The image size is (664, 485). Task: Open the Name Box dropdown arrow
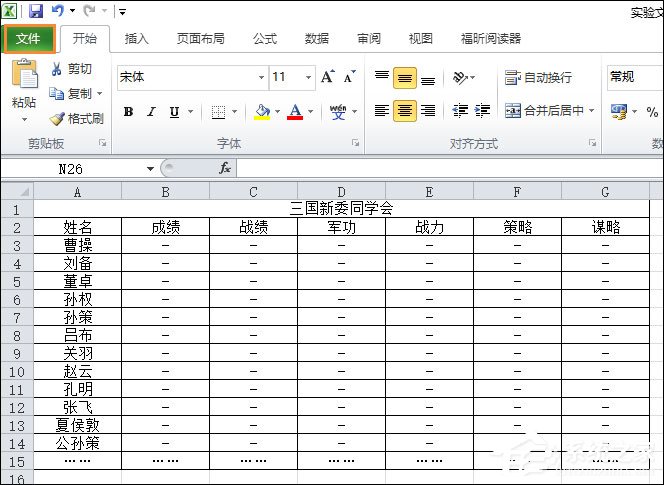150,169
